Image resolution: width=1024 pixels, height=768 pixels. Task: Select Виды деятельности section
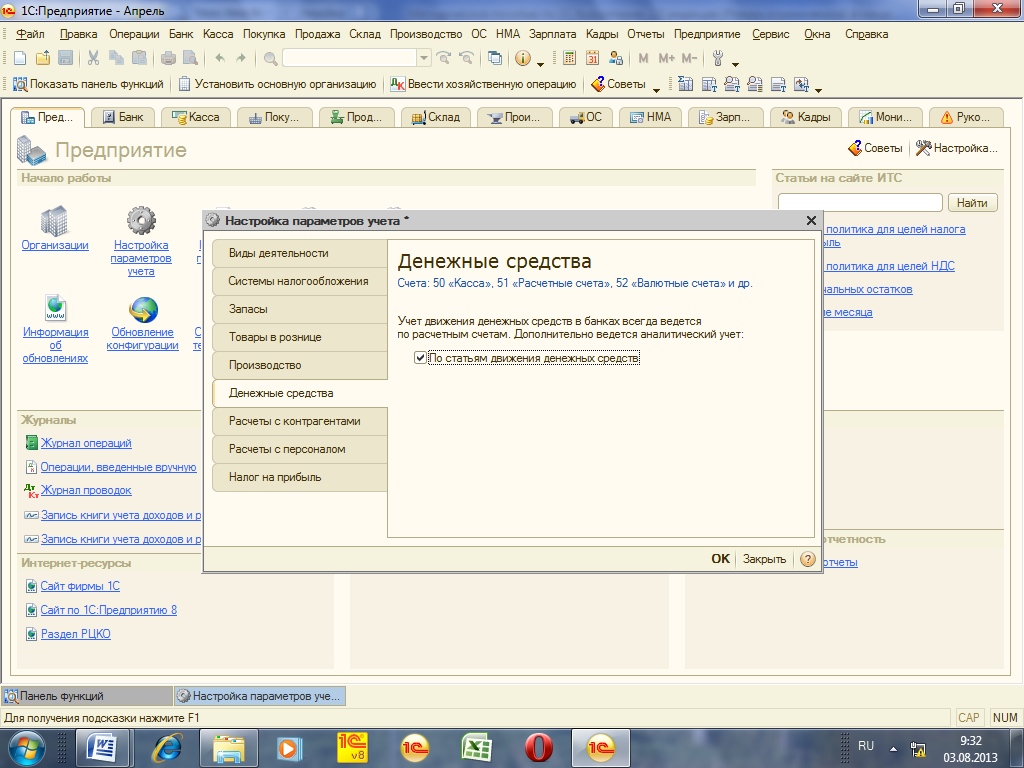click(x=300, y=253)
